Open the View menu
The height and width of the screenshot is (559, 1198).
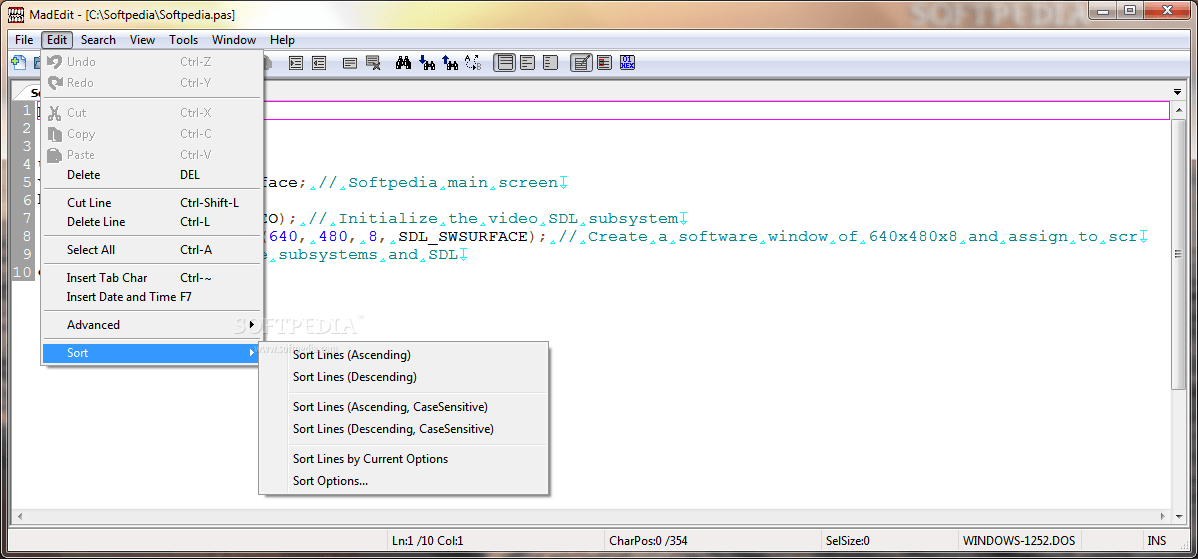coord(142,40)
